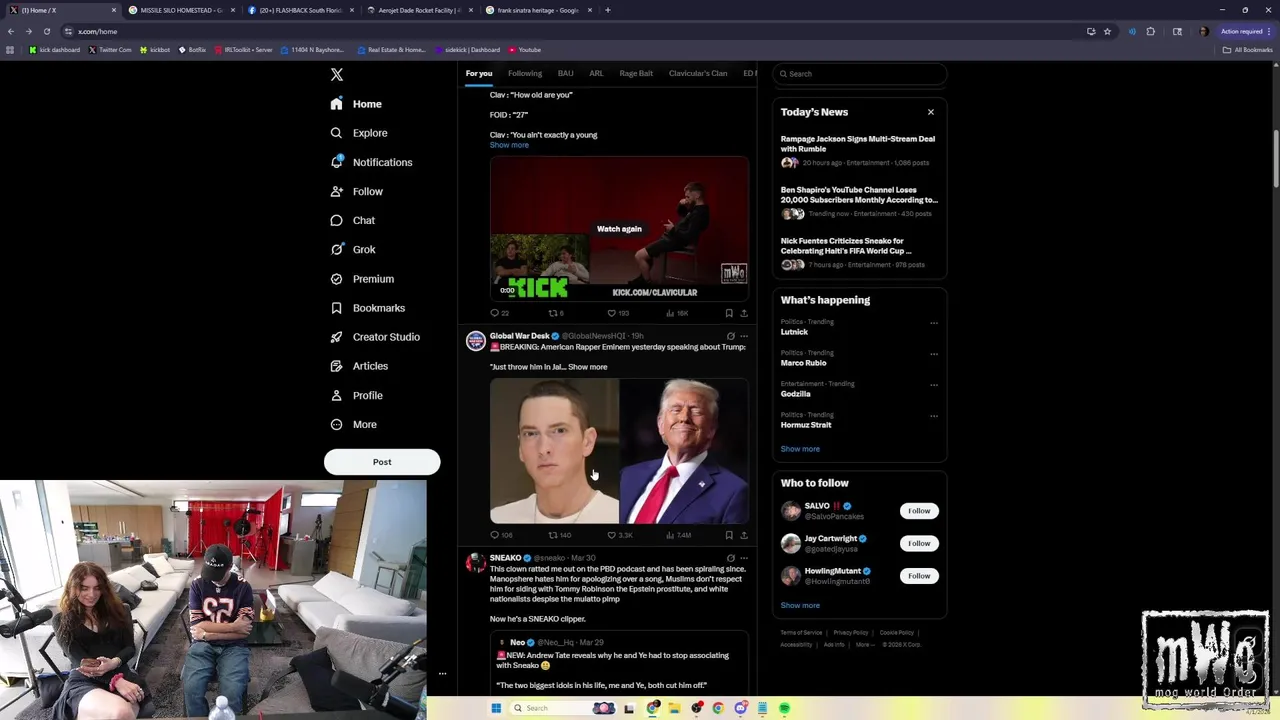The image size is (1280, 720).
Task: Open Notifications in the sidebar
Action: point(371,162)
